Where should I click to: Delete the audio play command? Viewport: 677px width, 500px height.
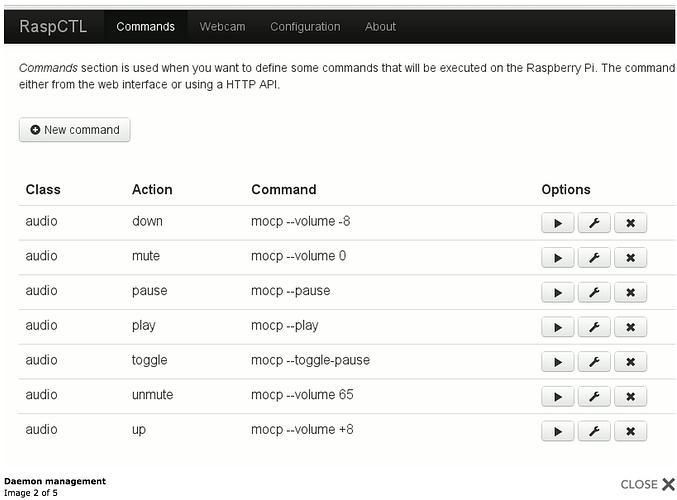pos(630,327)
